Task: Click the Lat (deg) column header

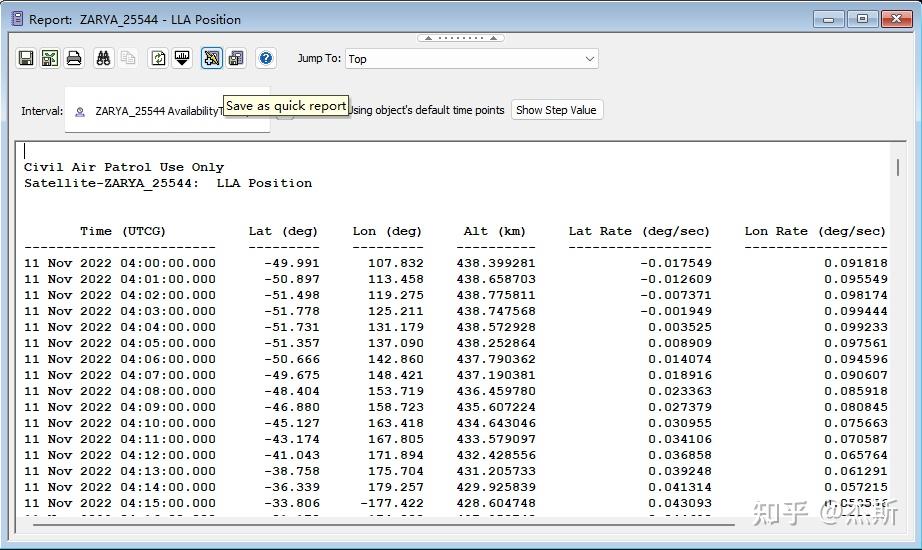Action: pyautogui.click(x=283, y=231)
